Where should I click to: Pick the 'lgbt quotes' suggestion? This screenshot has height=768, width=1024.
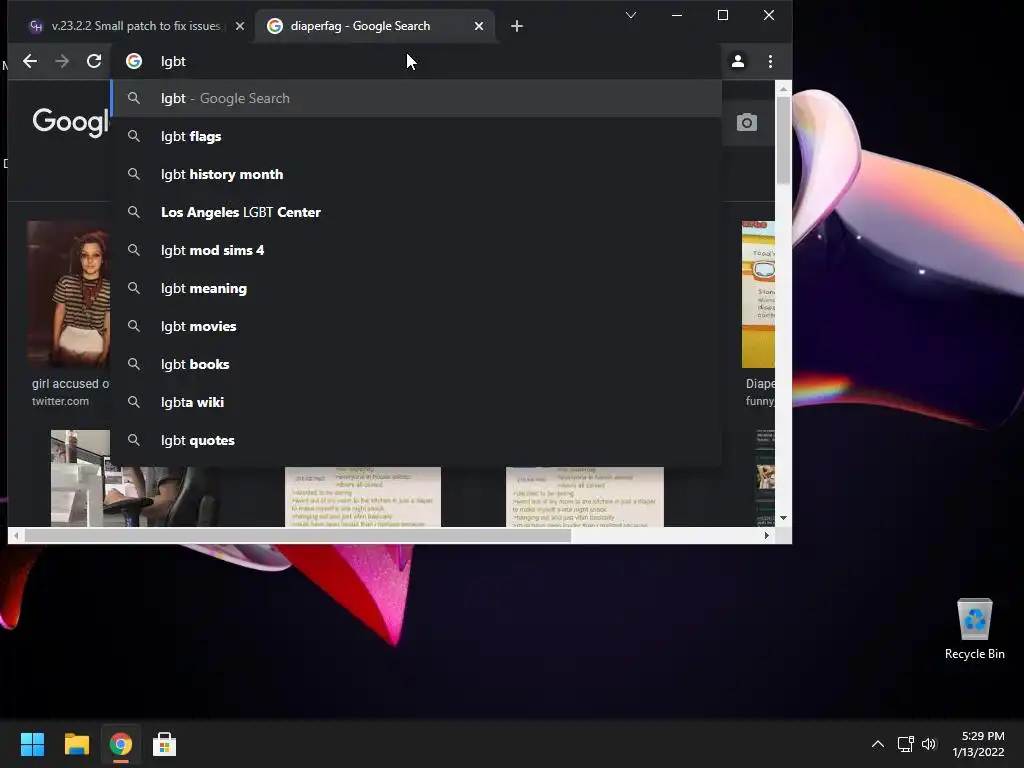[416, 440]
